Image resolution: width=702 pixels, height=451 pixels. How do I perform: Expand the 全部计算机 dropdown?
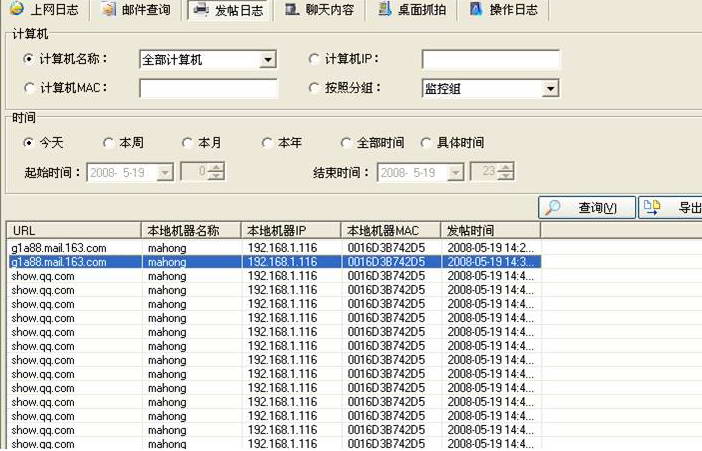click(267, 60)
